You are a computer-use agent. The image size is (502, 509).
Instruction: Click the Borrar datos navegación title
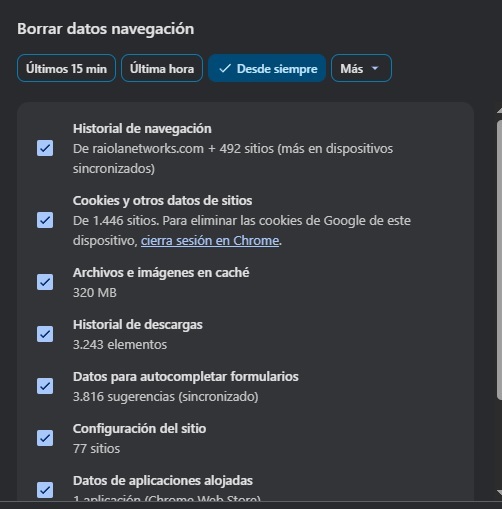(106, 29)
